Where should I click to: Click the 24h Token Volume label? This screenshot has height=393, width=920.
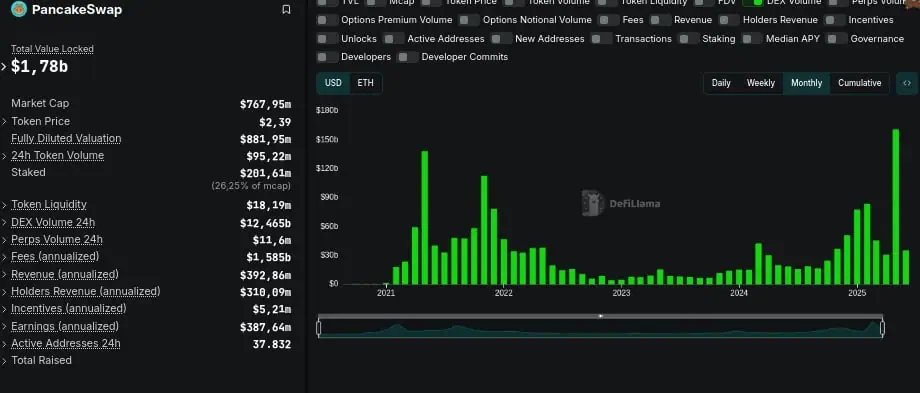58,155
